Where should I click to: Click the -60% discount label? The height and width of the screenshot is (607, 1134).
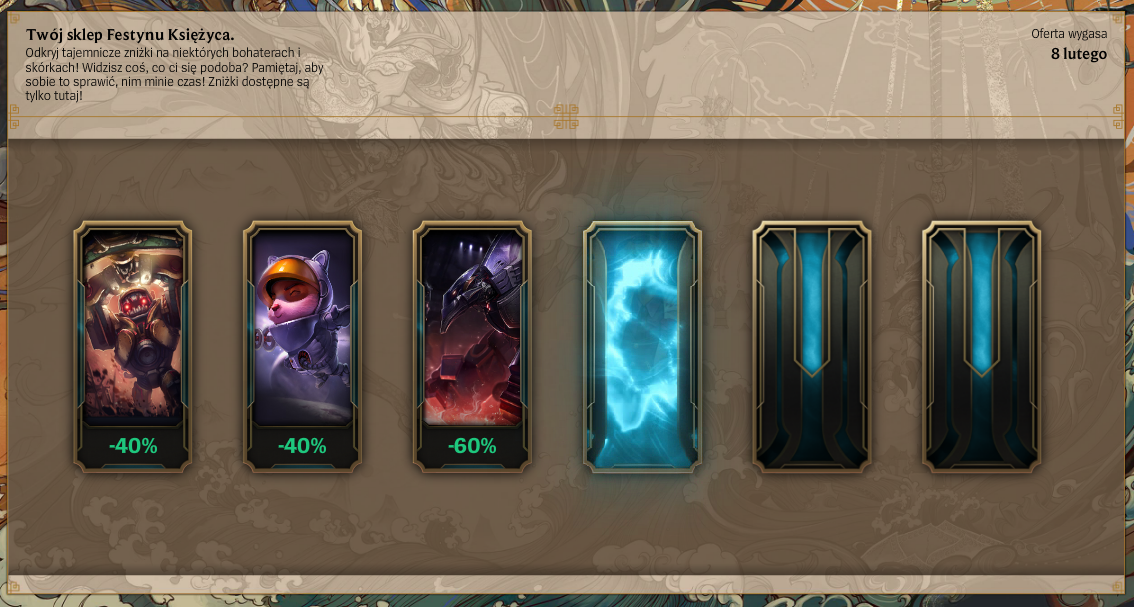pos(472,446)
